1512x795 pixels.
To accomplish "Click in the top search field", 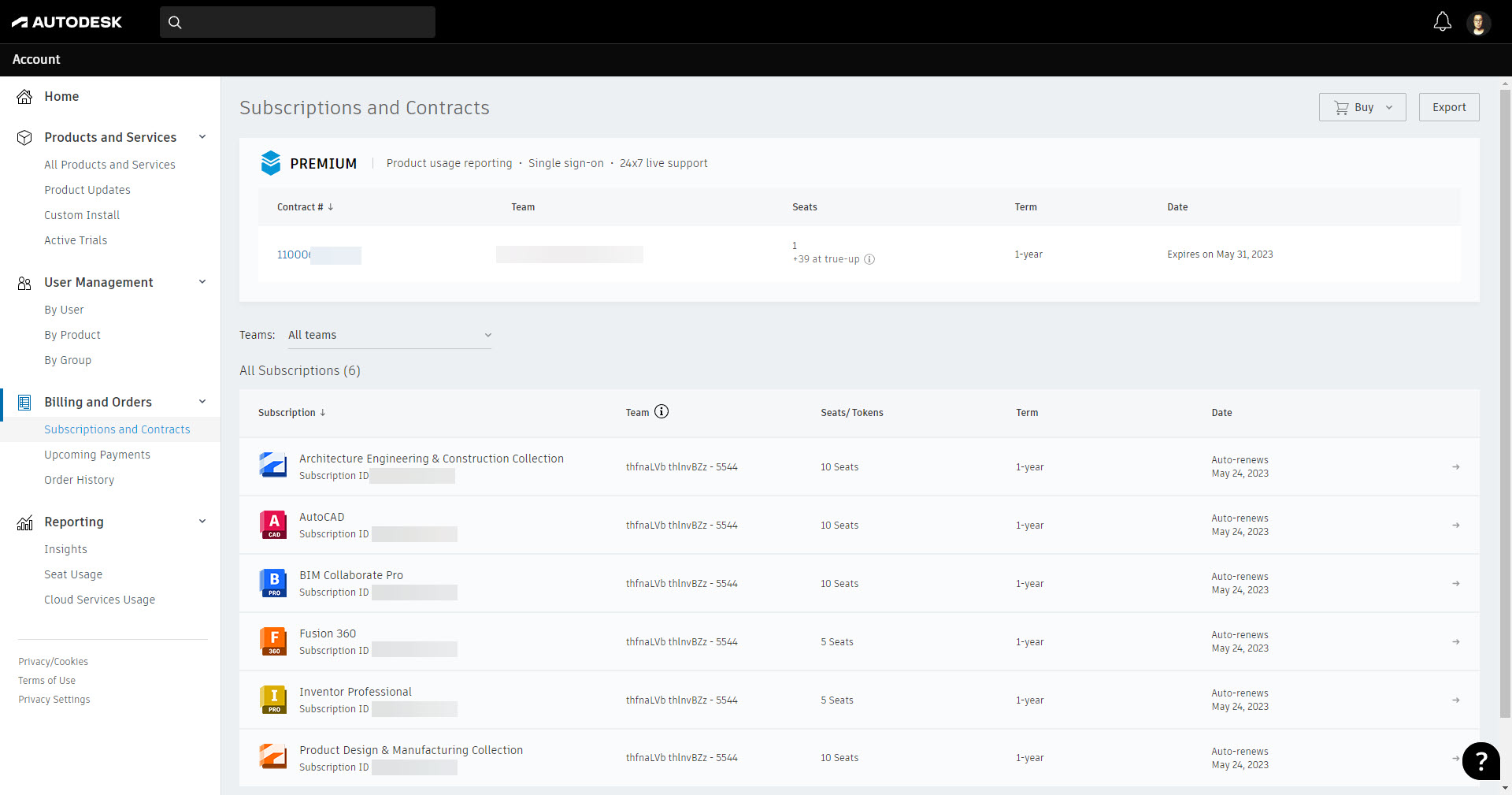I will pyautogui.click(x=298, y=22).
